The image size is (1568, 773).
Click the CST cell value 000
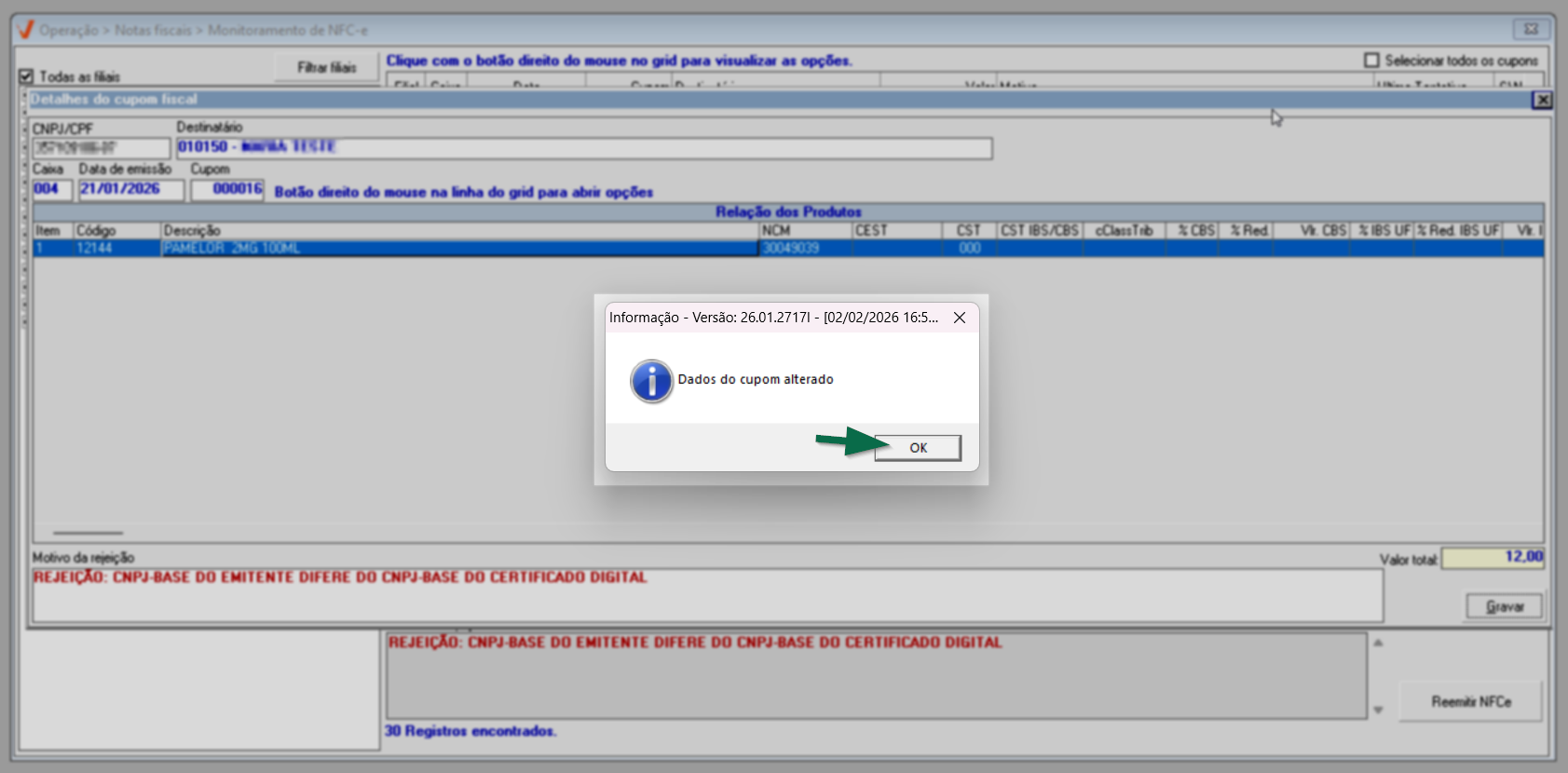970,249
